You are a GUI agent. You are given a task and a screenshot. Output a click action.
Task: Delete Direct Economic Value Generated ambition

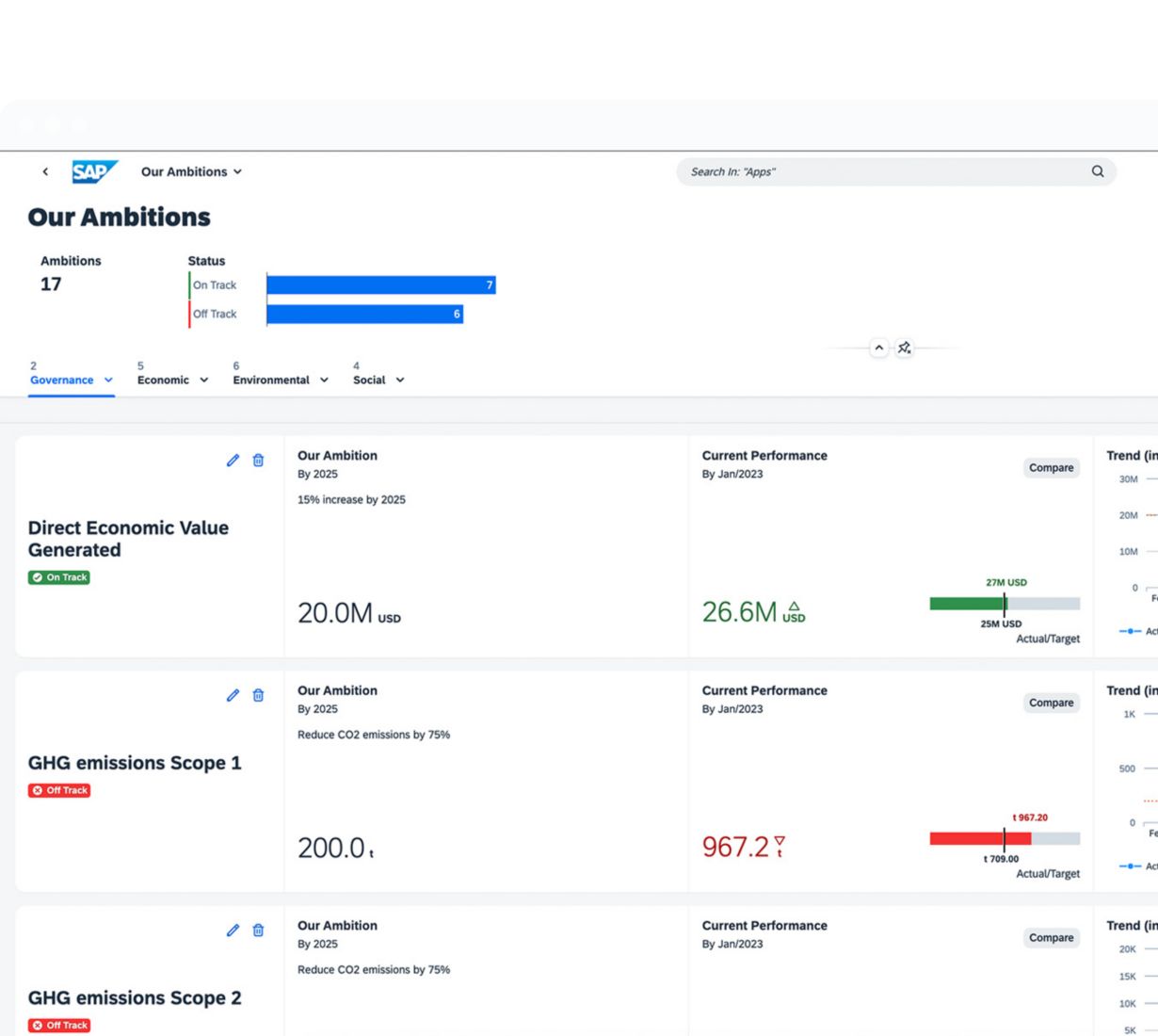pyautogui.click(x=258, y=461)
